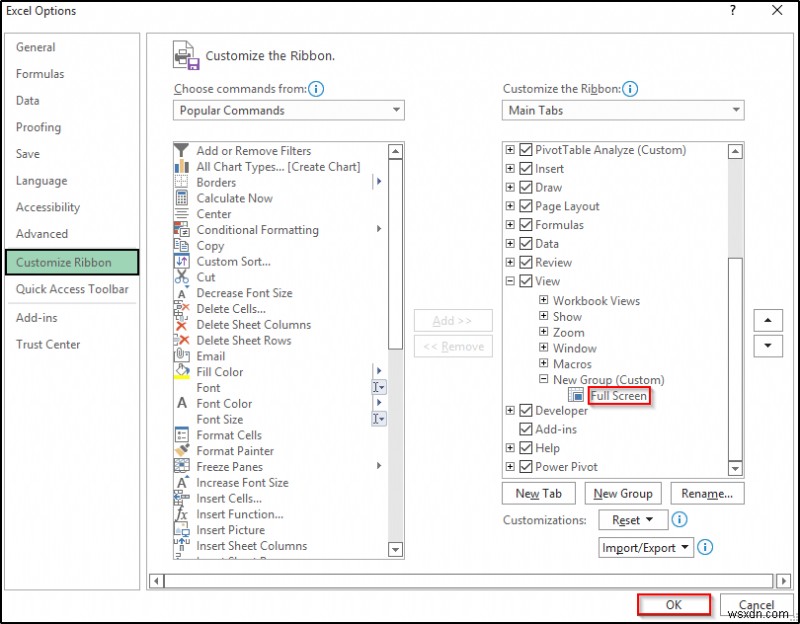Click the Full Screen command icon

[x=576, y=395]
